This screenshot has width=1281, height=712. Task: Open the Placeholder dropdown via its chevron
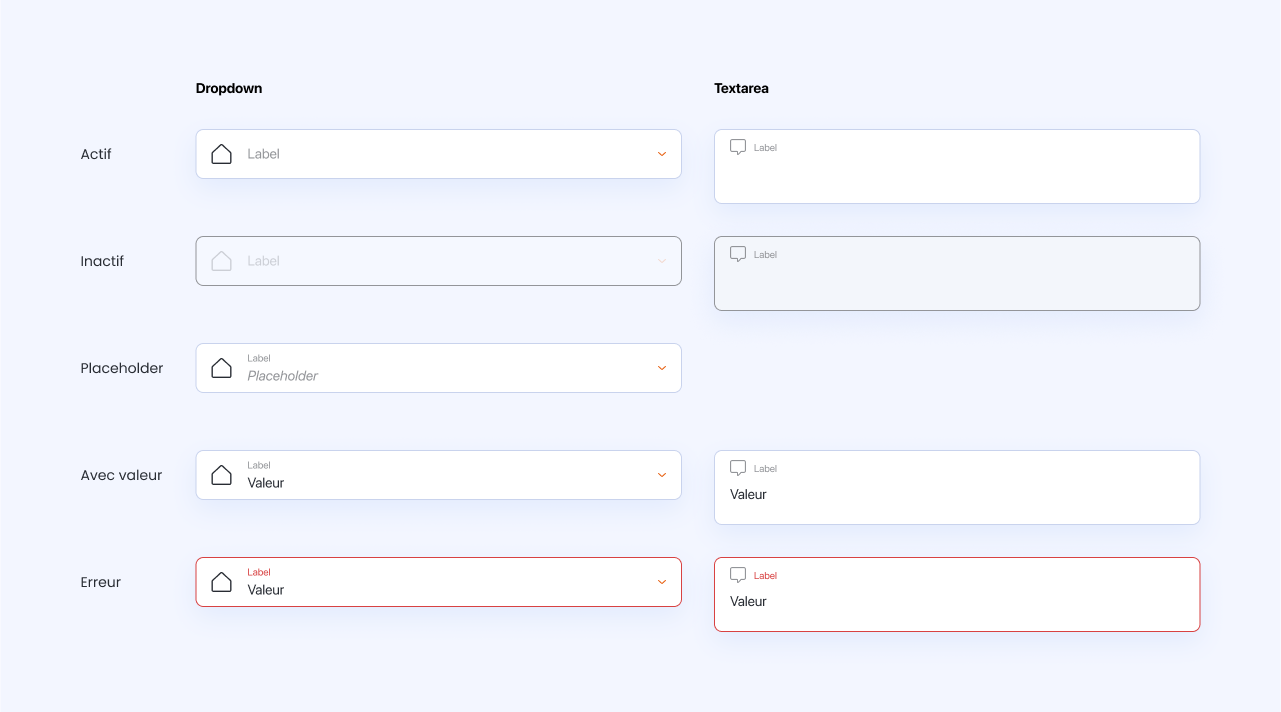[x=661, y=368]
